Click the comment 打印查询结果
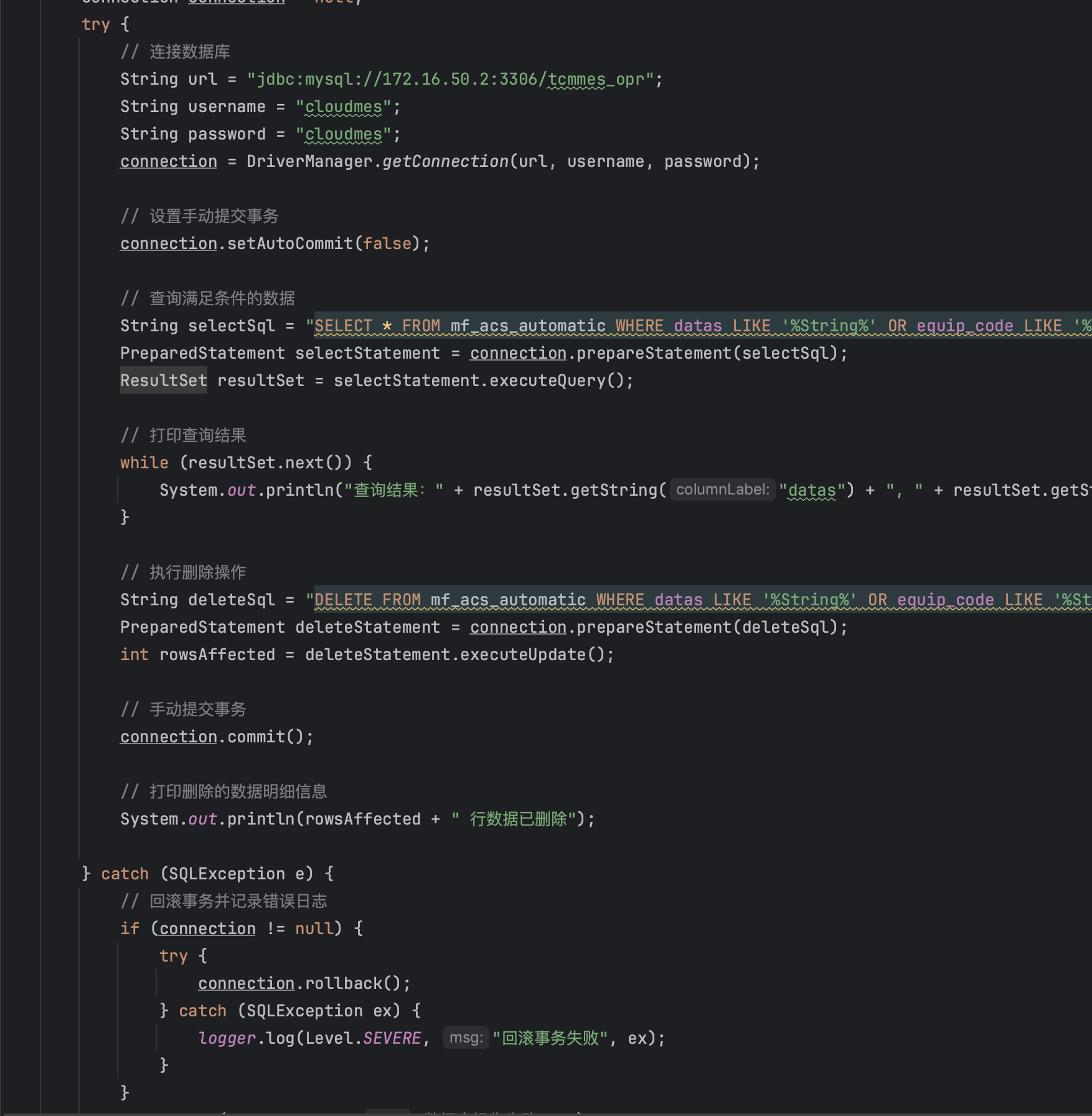The width and height of the screenshot is (1092, 1116). (184, 435)
